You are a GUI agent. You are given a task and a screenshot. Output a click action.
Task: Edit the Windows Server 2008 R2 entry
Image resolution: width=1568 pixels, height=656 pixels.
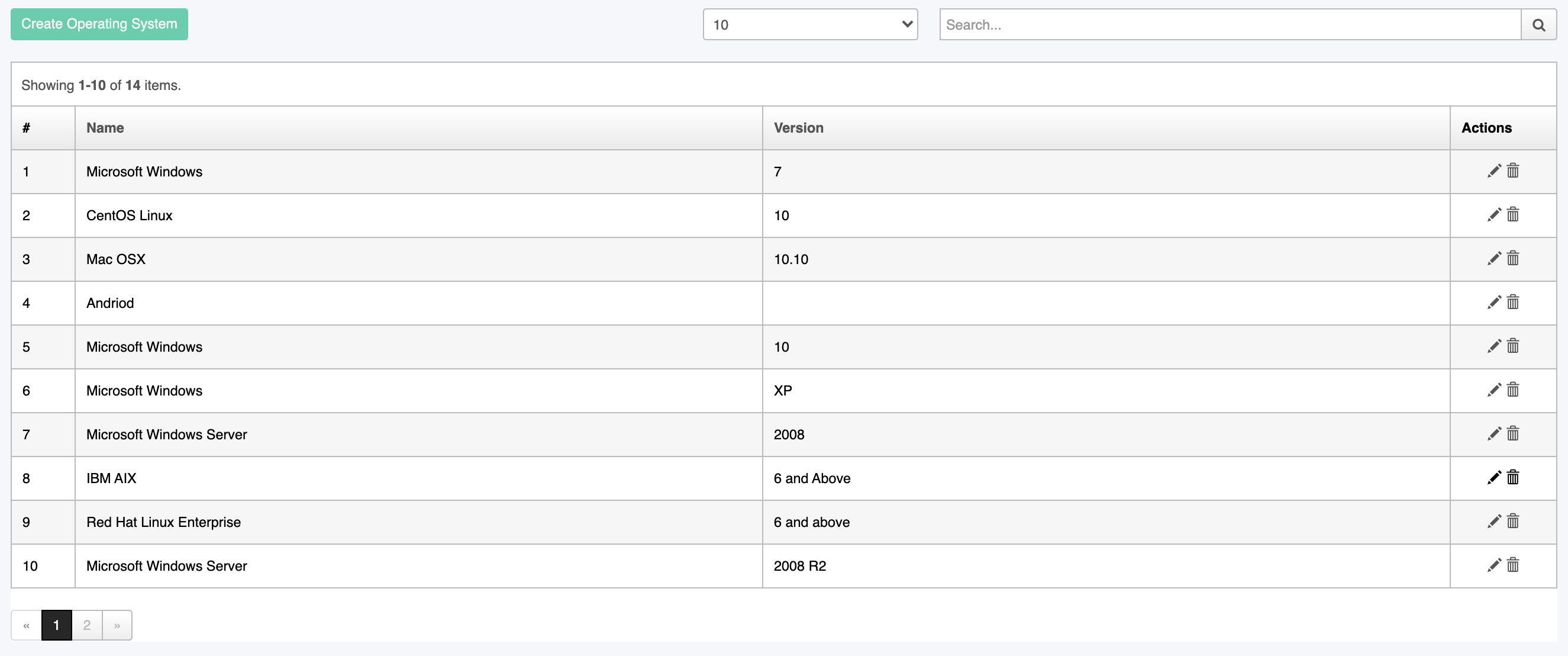[1493, 566]
